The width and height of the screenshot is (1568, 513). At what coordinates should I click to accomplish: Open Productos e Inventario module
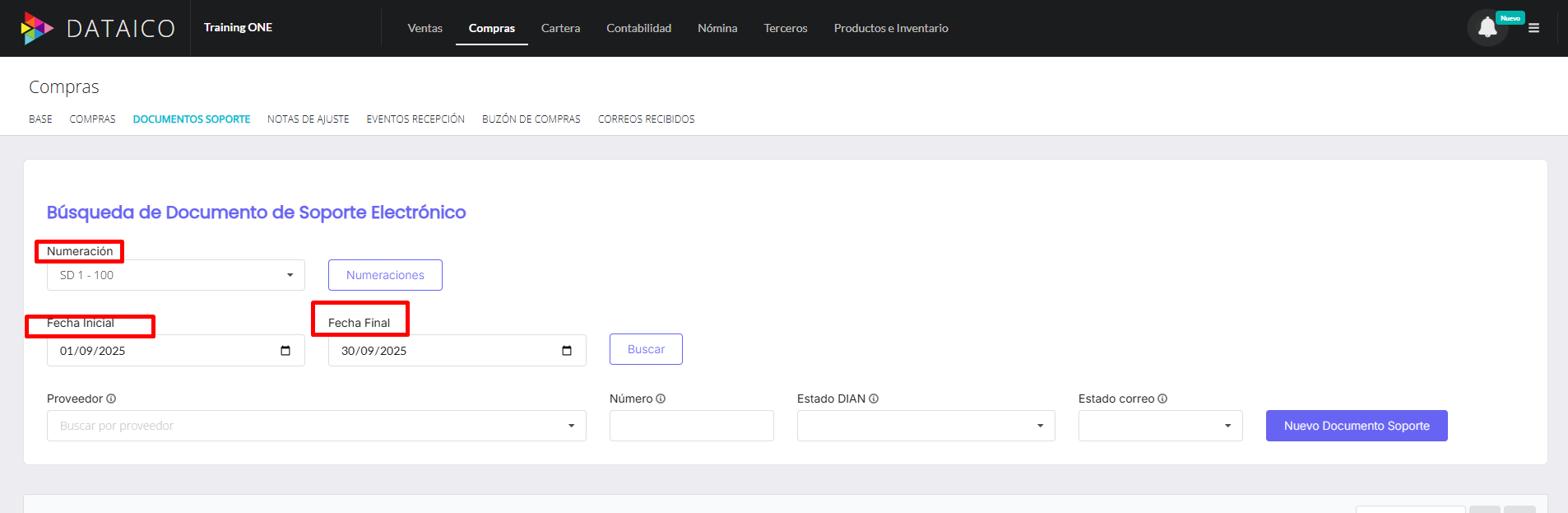891,28
